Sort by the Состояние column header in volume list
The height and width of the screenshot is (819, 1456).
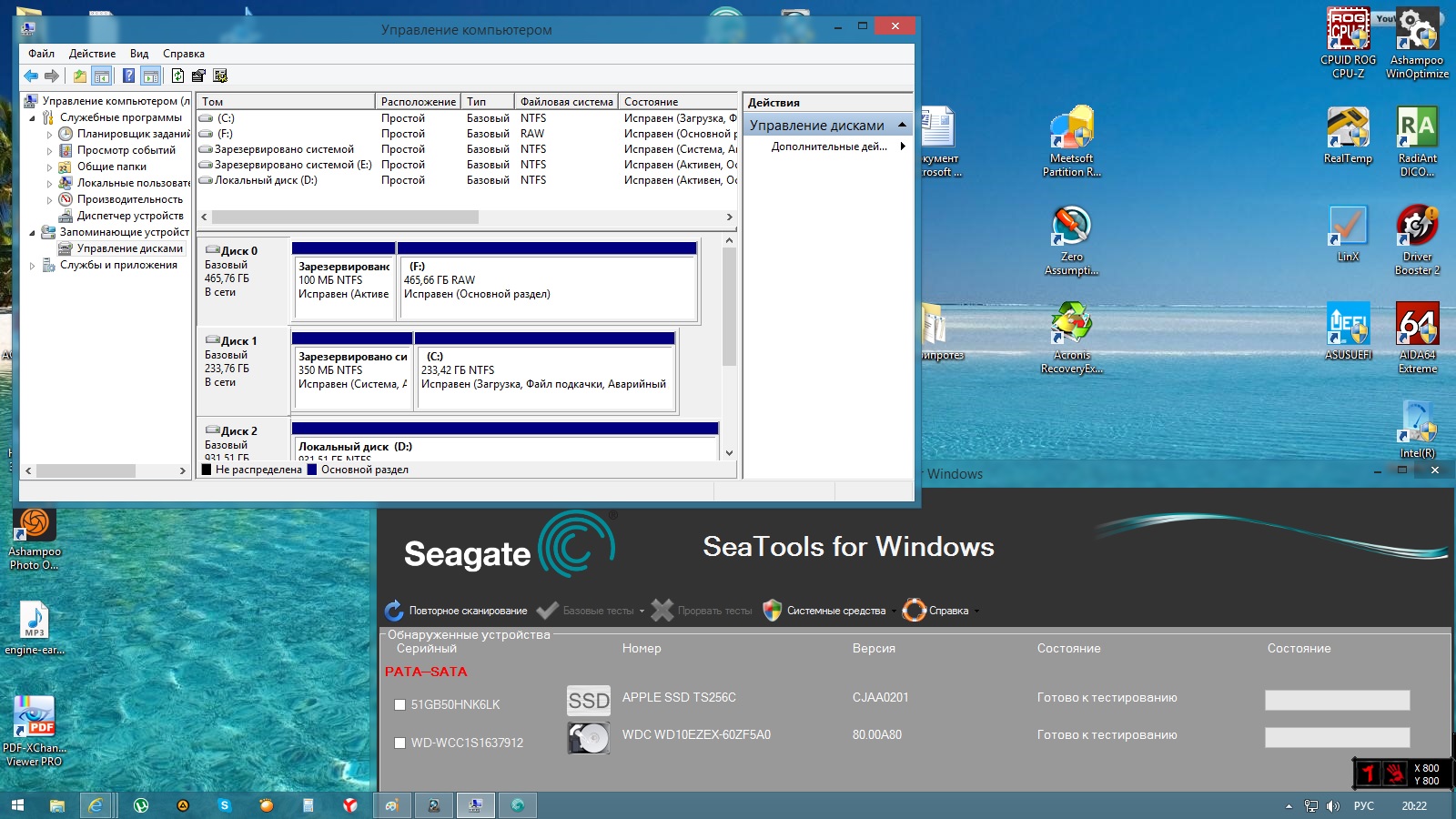point(678,102)
